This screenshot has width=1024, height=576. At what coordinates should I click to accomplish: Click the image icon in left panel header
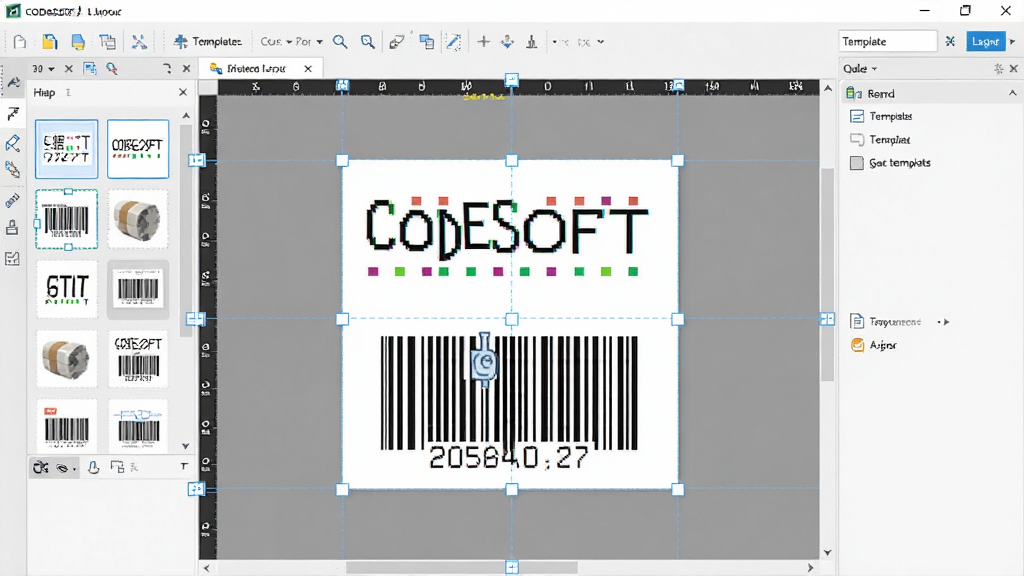[x=90, y=69]
